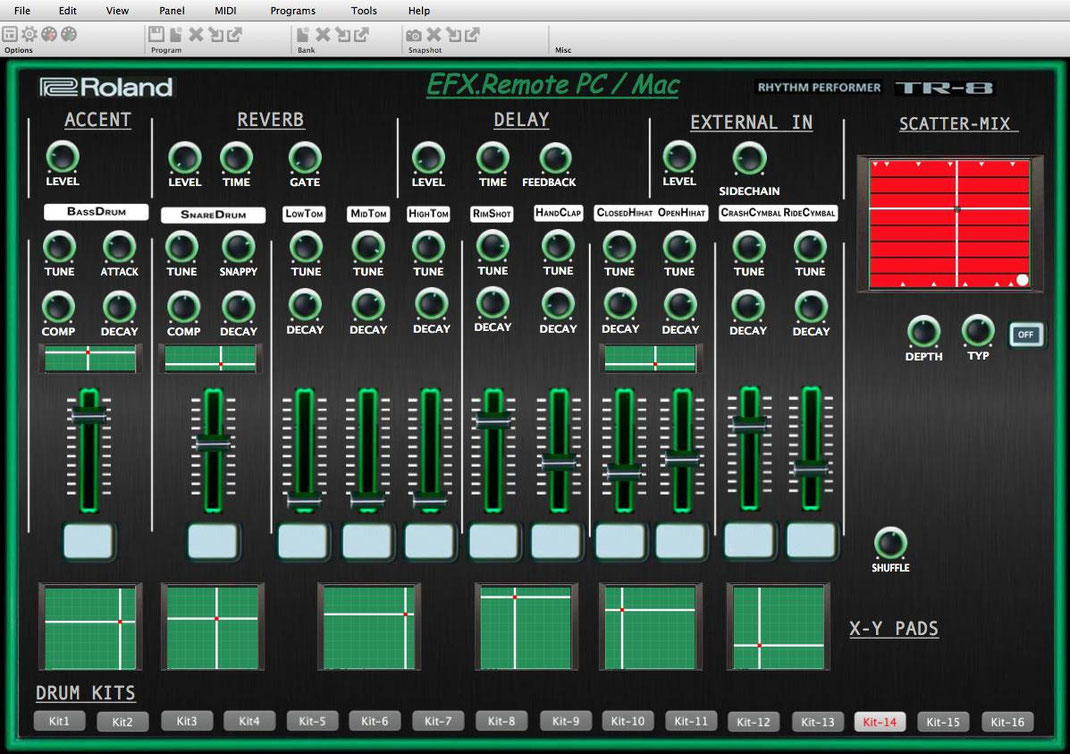Open the Tools menu

pyautogui.click(x=364, y=10)
